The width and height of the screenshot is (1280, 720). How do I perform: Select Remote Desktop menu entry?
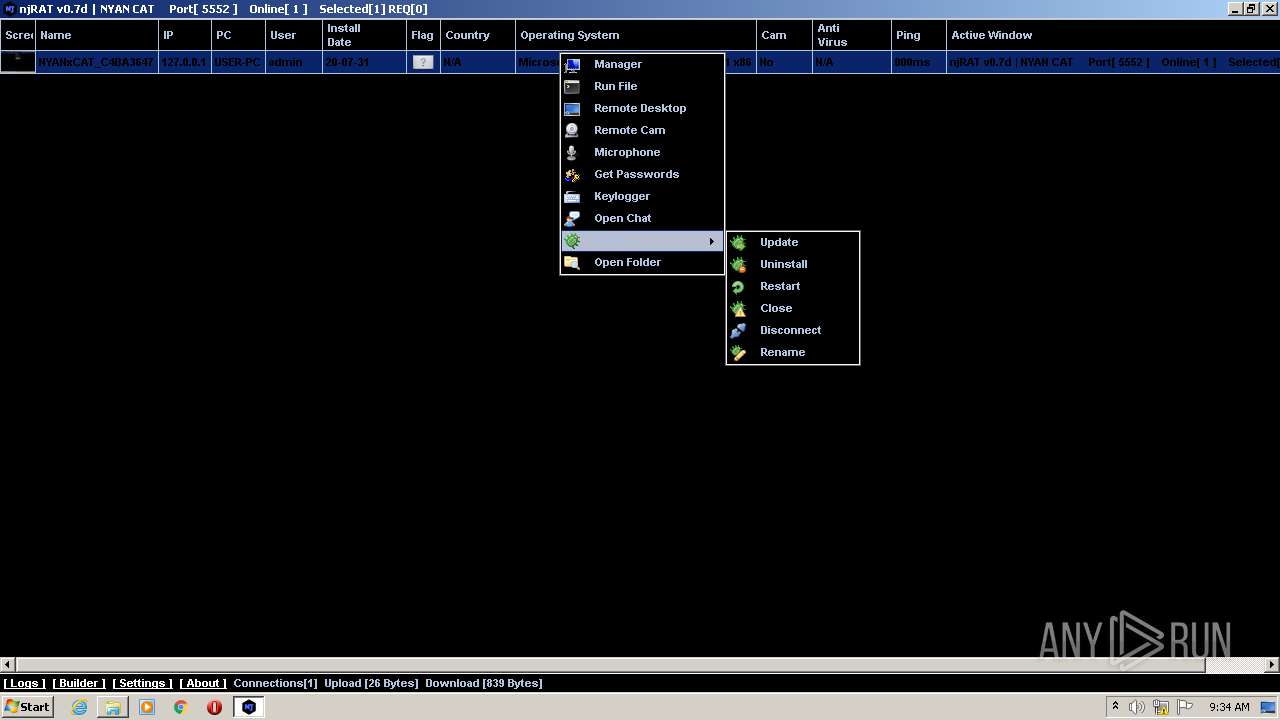pos(642,108)
